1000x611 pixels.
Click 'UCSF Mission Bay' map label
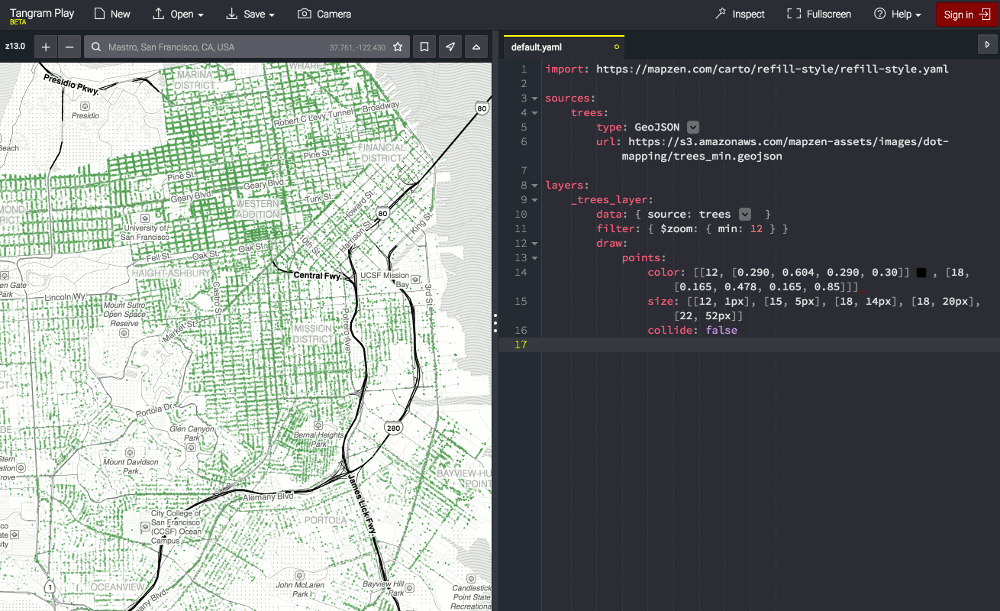(x=385, y=279)
